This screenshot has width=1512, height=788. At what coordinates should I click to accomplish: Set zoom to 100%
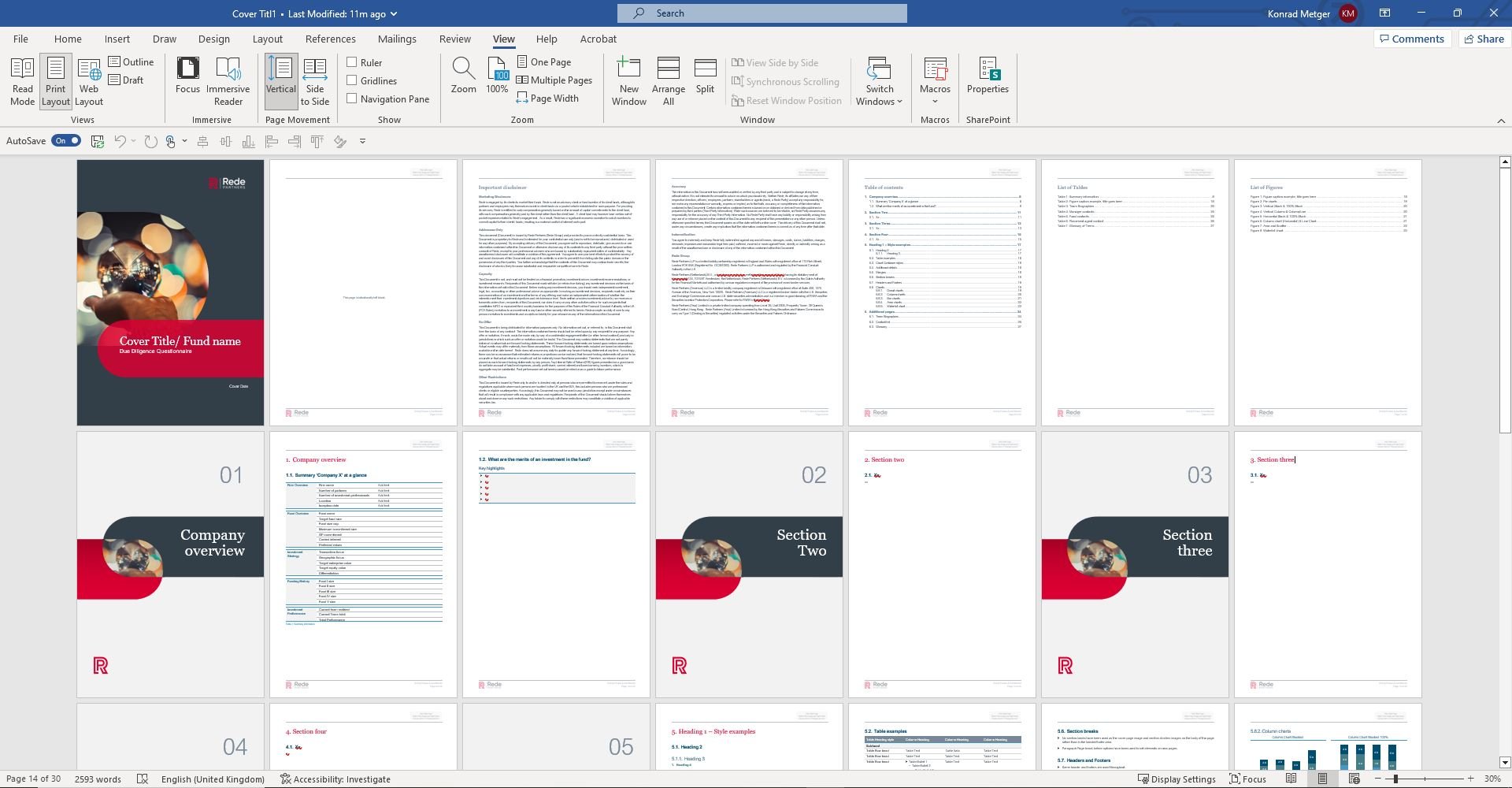[x=497, y=76]
